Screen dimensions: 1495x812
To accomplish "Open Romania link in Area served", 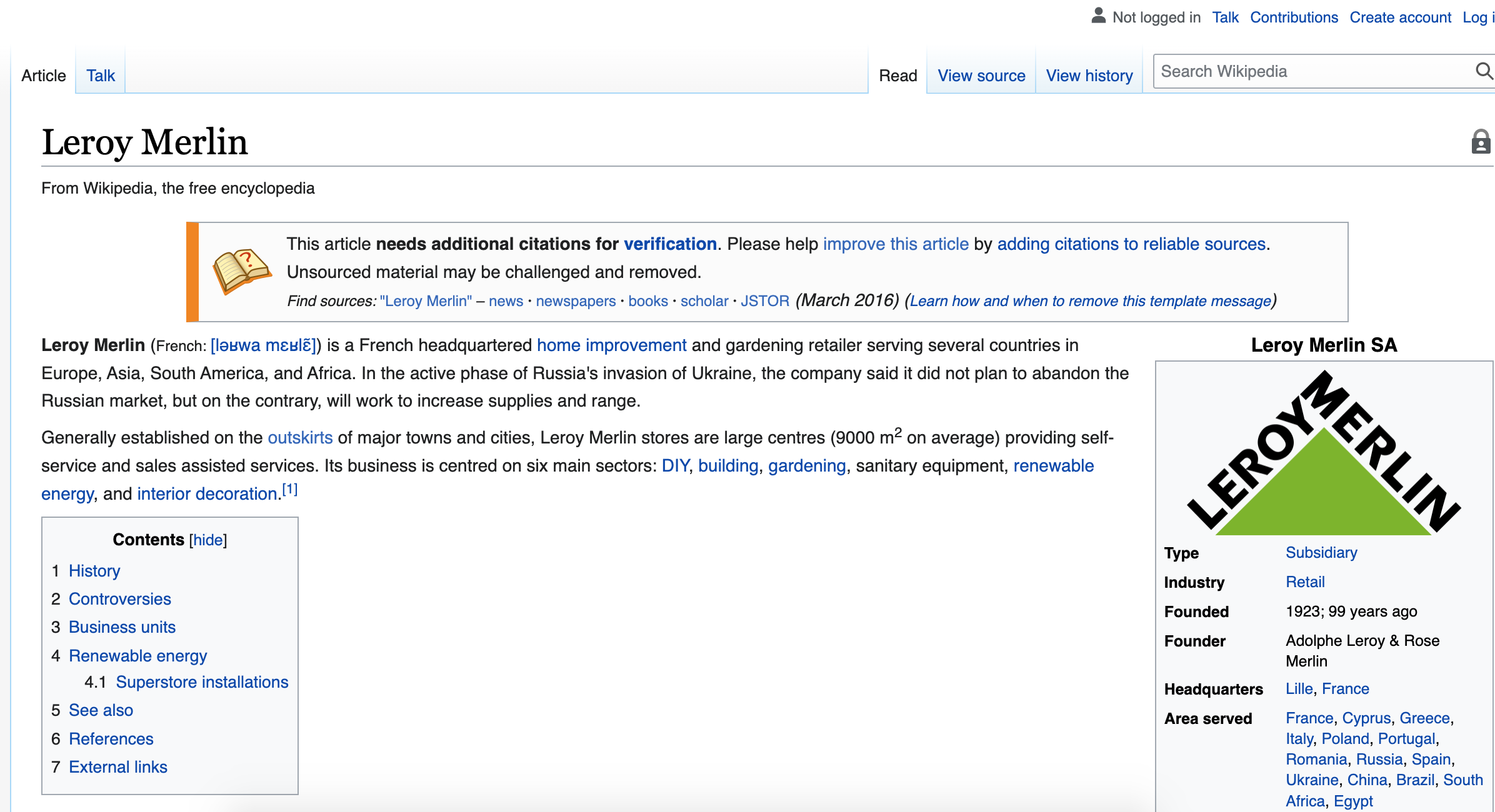I will pyautogui.click(x=1316, y=760).
